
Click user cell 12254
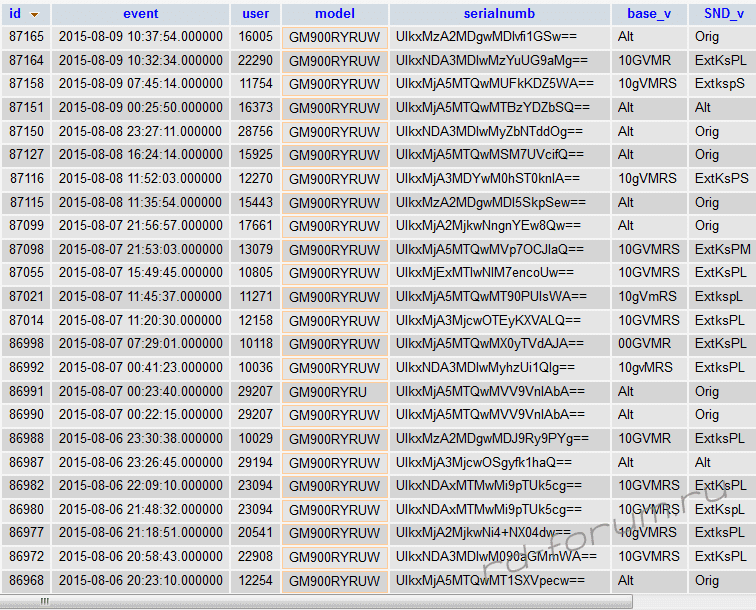tap(256, 581)
